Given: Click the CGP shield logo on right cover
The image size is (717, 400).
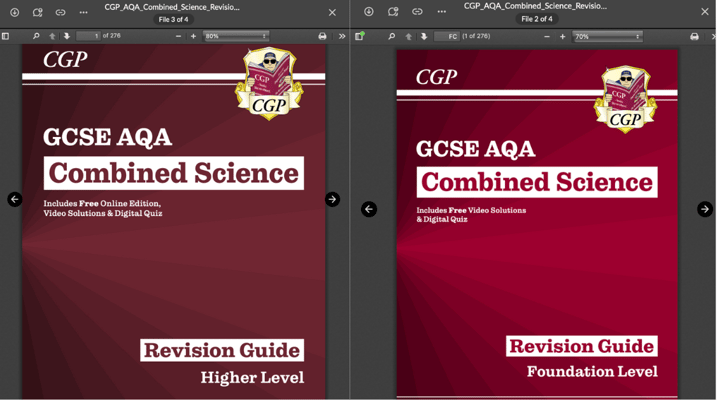Looking at the screenshot, I should (625, 100).
